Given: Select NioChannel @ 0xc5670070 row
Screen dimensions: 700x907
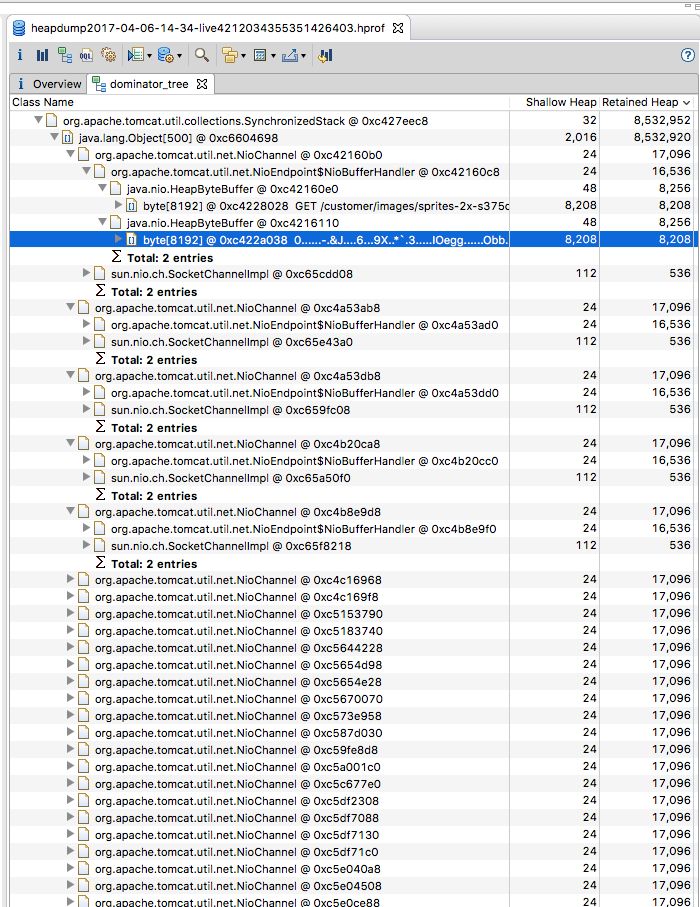Looking at the screenshot, I should pos(352,699).
